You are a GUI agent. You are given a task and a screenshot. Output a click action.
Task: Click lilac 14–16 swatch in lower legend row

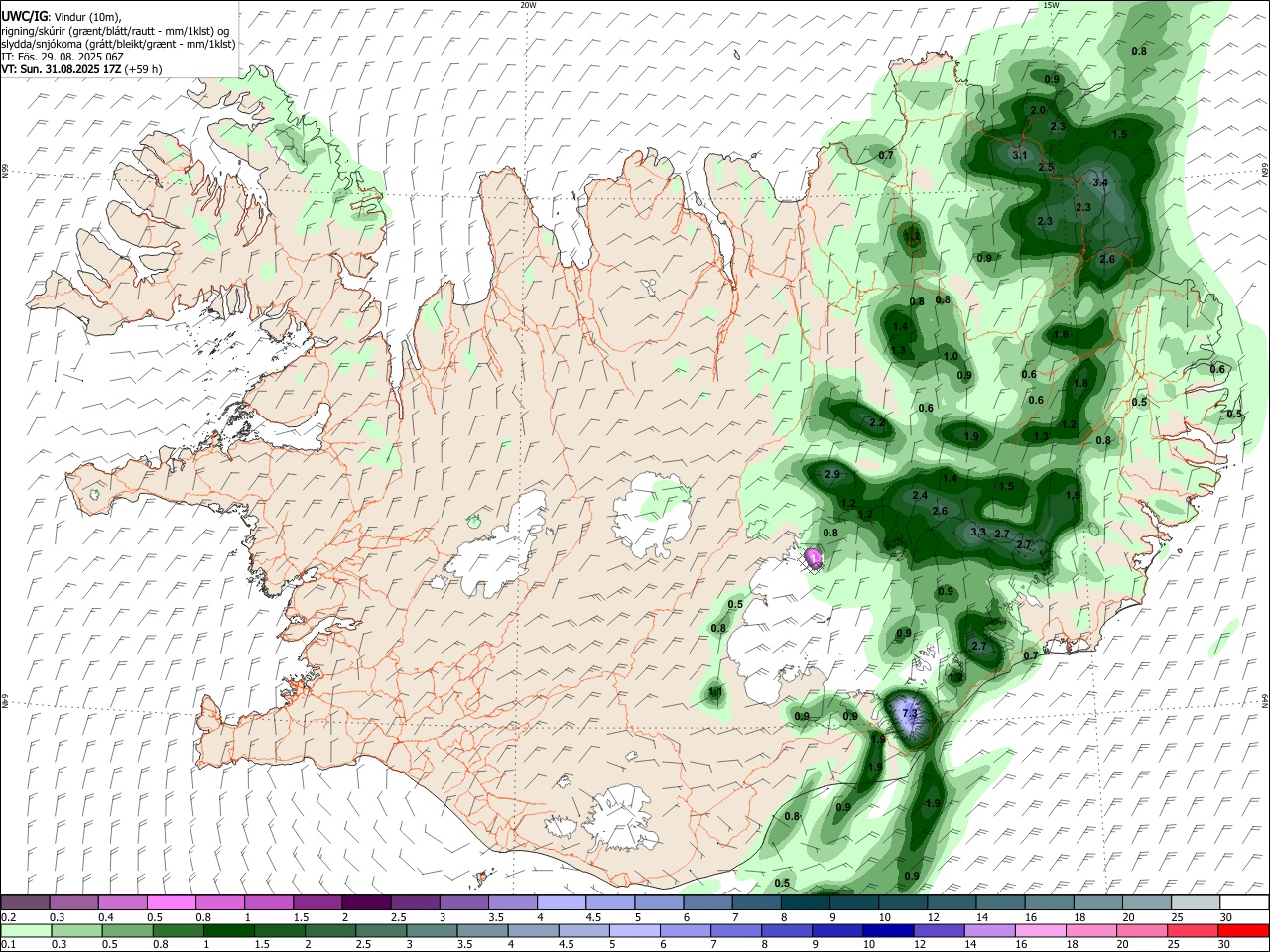[990, 930]
